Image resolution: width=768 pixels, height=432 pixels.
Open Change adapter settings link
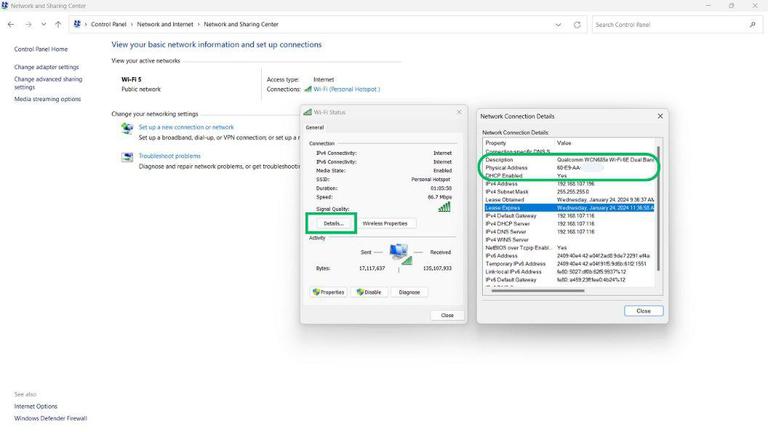pyautogui.click(x=47, y=67)
